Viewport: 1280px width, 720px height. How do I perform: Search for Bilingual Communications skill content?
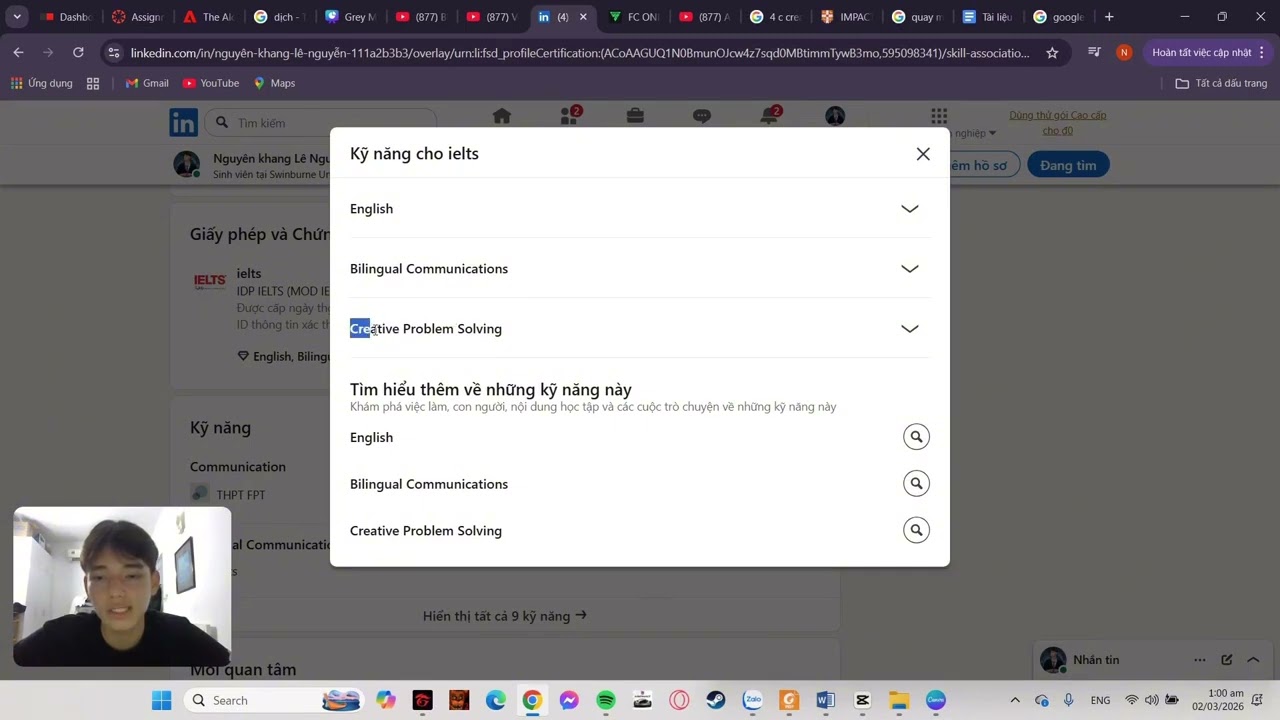[x=916, y=484]
